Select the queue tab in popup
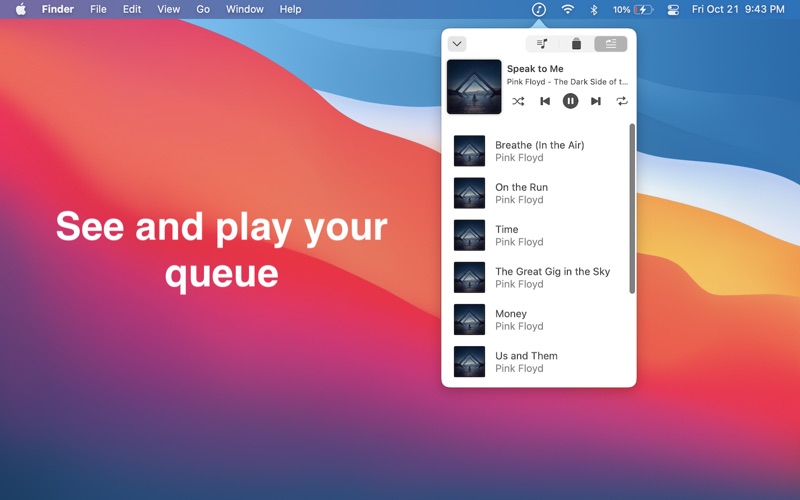The image size is (800, 500). 611,44
